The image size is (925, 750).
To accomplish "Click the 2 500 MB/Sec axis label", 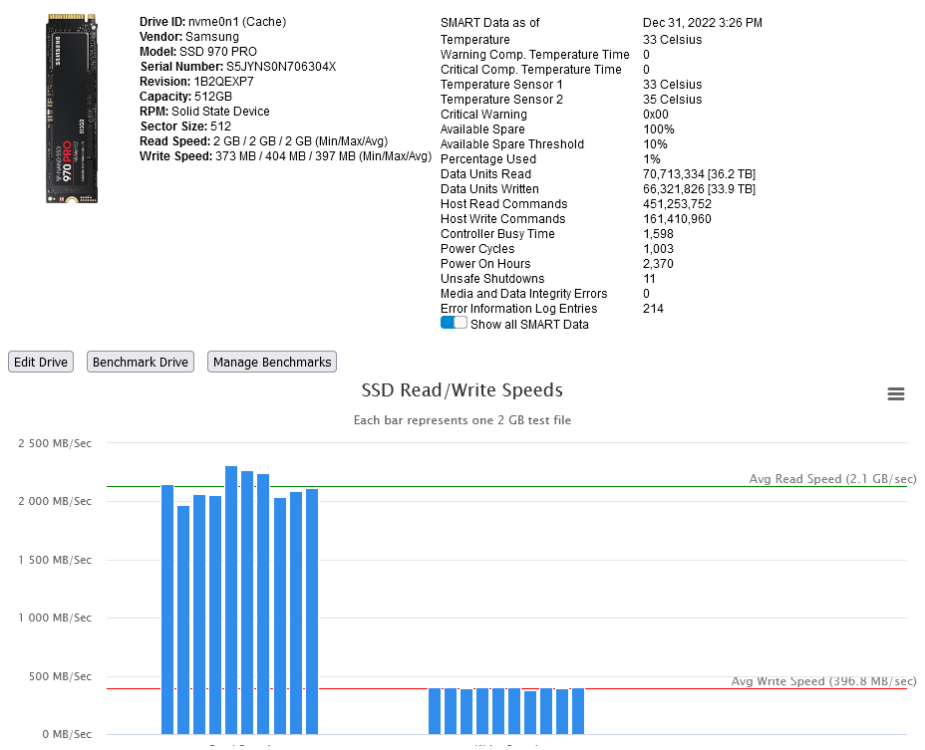I will pyautogui.click(x=55, y=443).
